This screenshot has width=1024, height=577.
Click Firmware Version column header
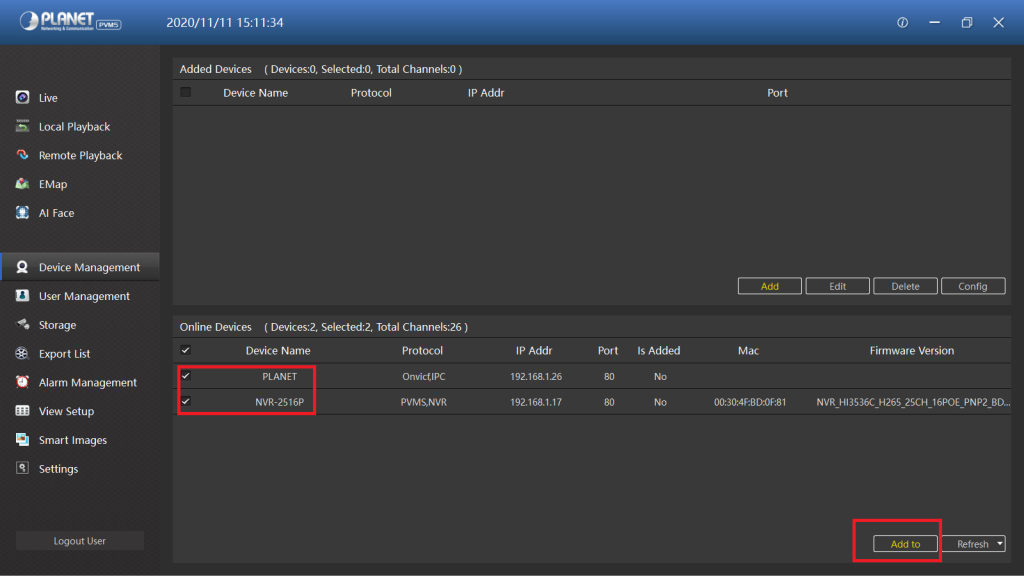tap(912, 351)
